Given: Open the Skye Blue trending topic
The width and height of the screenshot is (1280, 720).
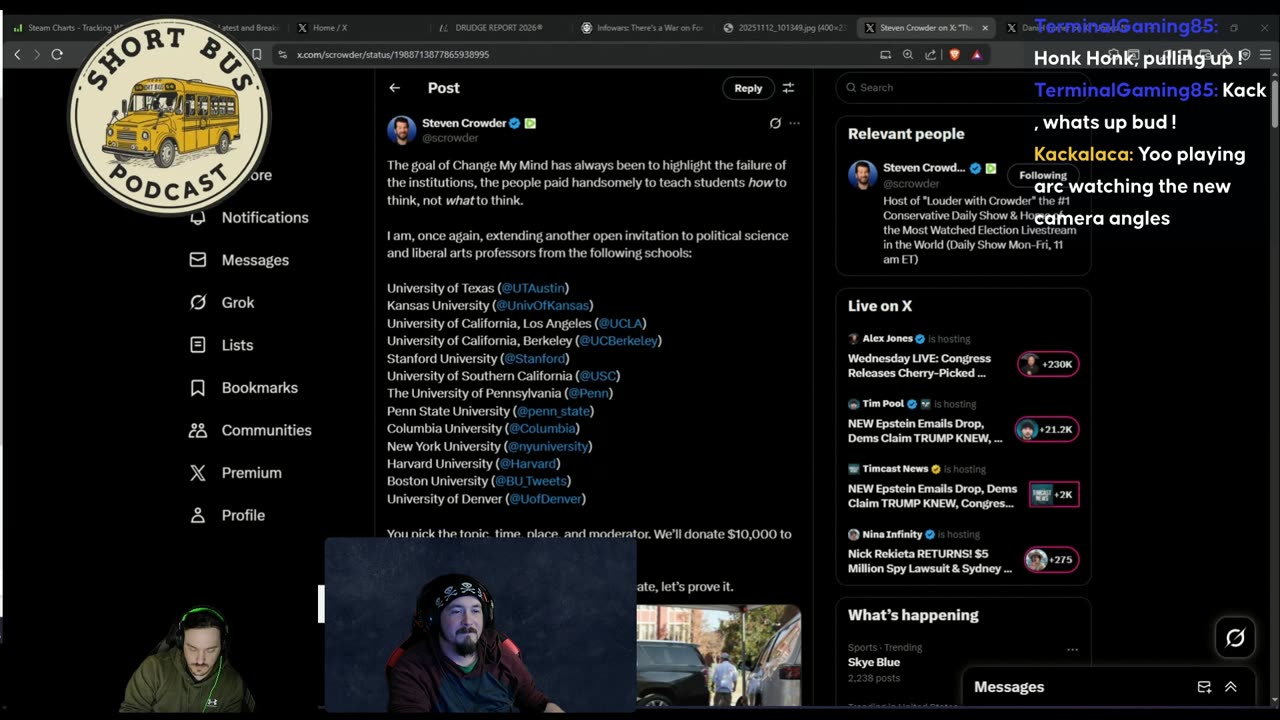Looking at the screenshot, I should click(x=874, y=662).
